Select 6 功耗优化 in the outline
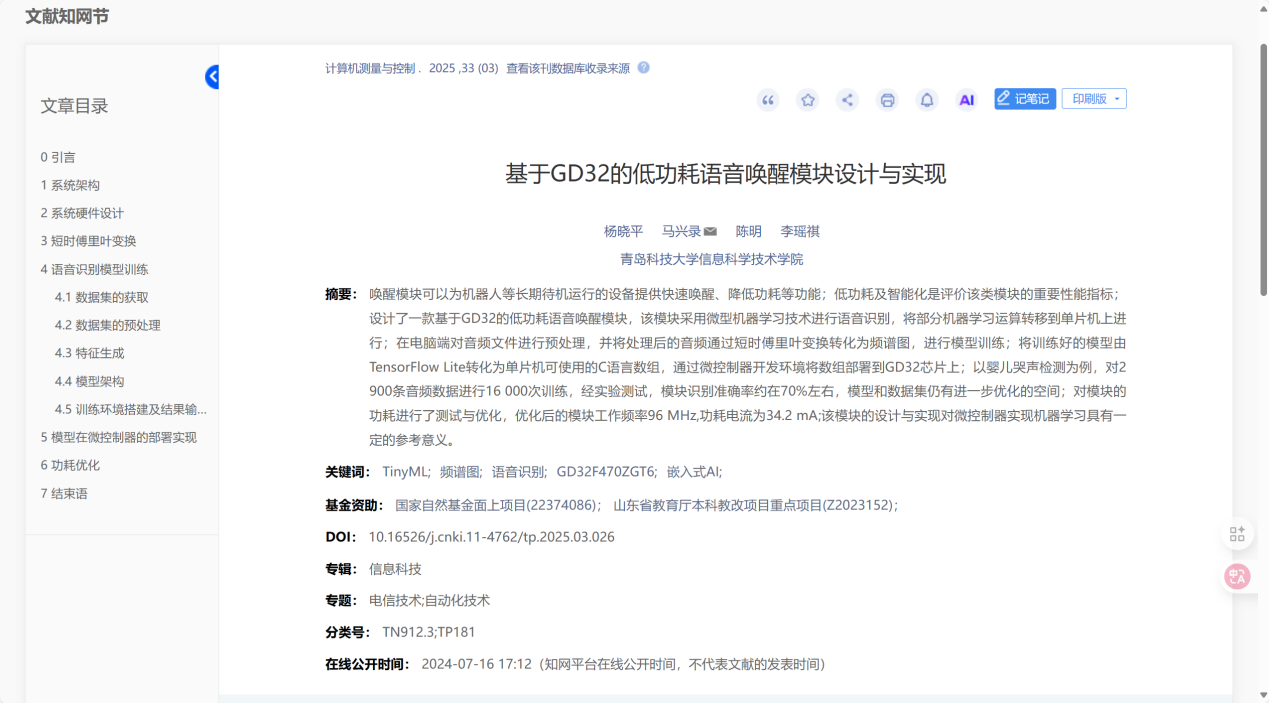 (70, 465)
